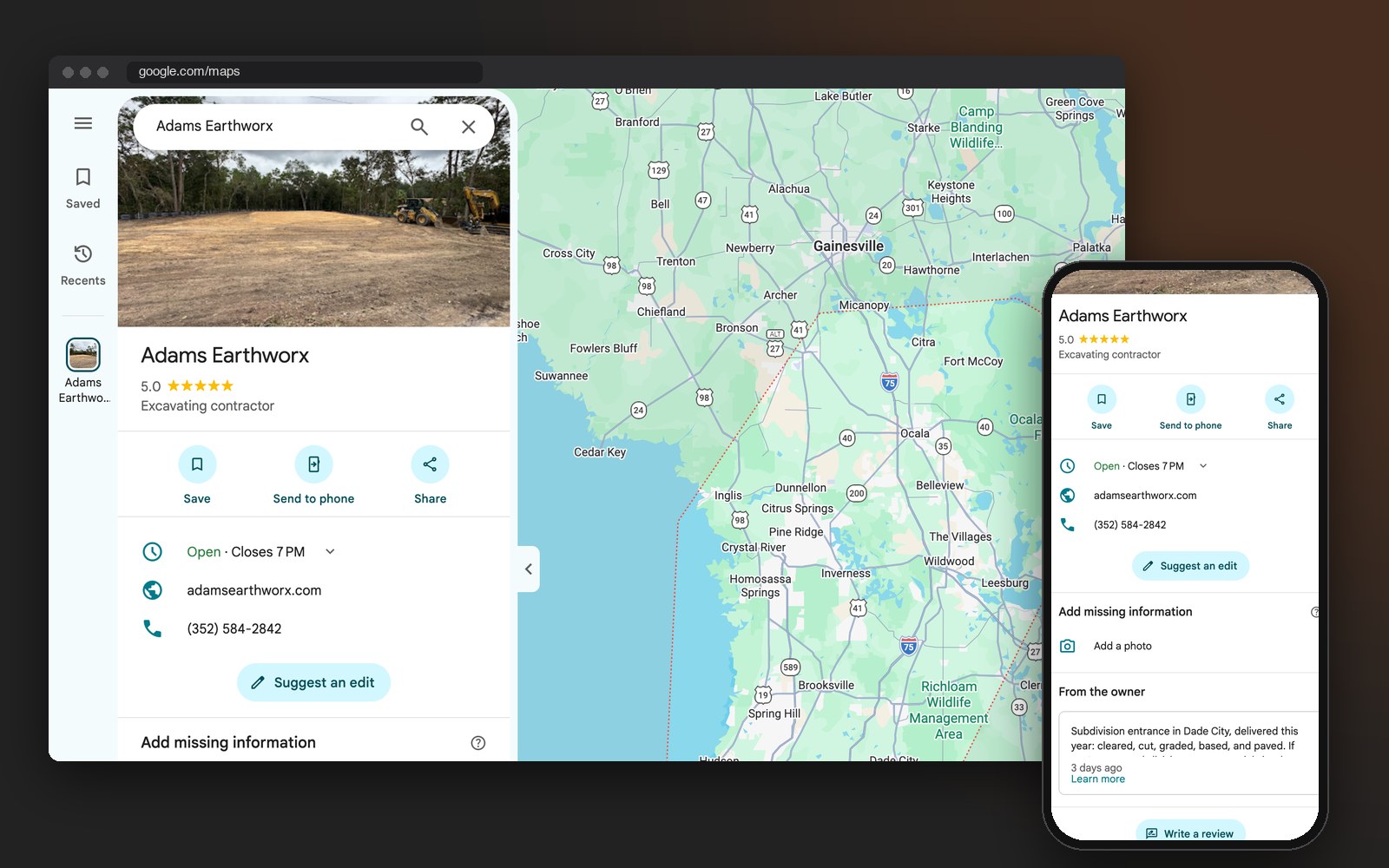The height and width of the screenshot is (868, 1389).
Task: Tap phone number in the phone view
Action: click(x=1130, y=525)
